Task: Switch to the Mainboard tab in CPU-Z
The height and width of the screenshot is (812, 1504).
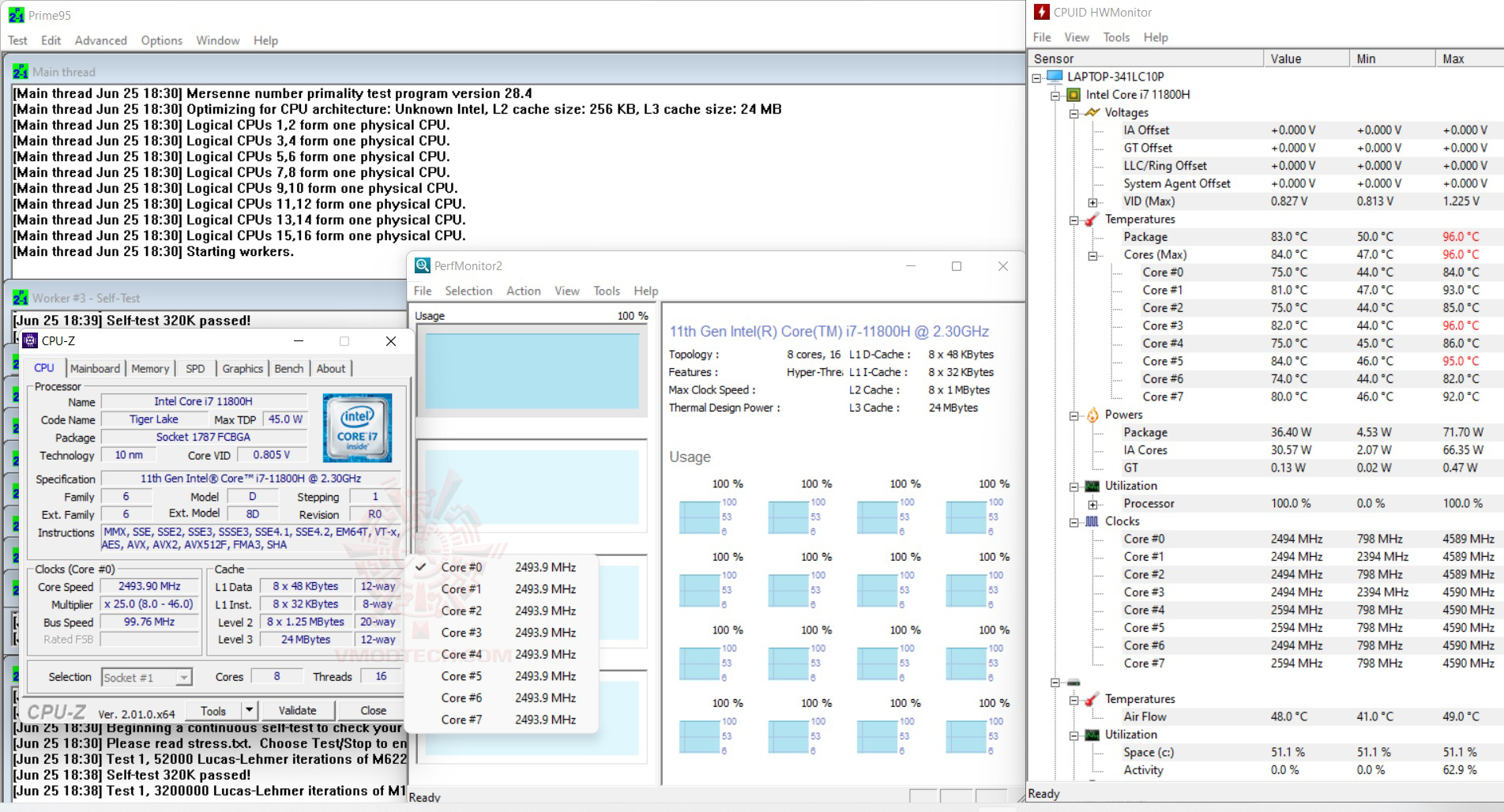Action: 95,369
